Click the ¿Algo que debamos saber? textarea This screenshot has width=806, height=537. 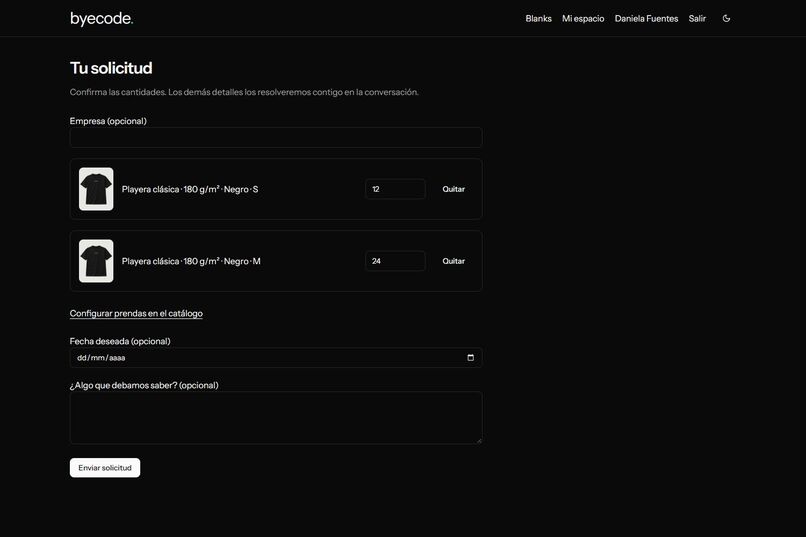tap(276, 418)
